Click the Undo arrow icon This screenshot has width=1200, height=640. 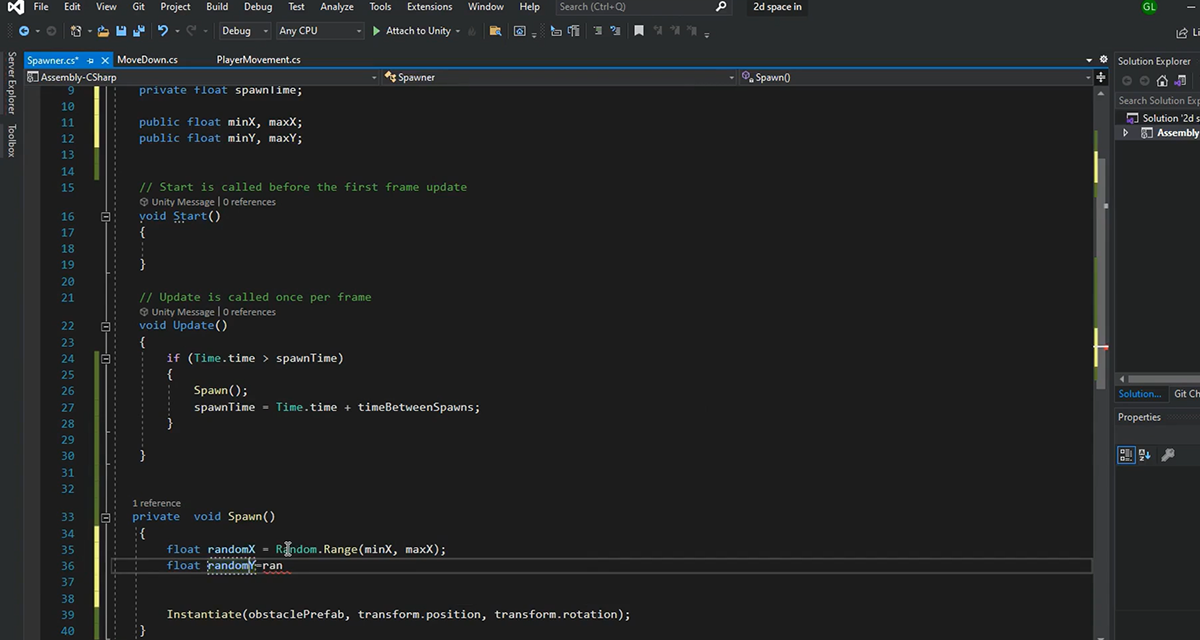point(163,31)
